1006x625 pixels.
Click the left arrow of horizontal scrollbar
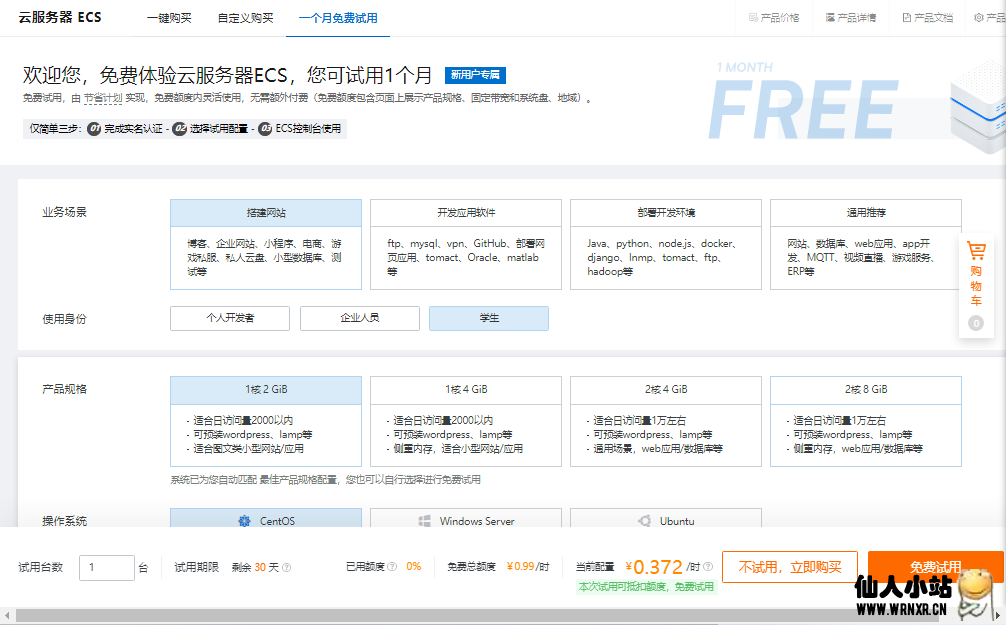click(x=6, y=616)
